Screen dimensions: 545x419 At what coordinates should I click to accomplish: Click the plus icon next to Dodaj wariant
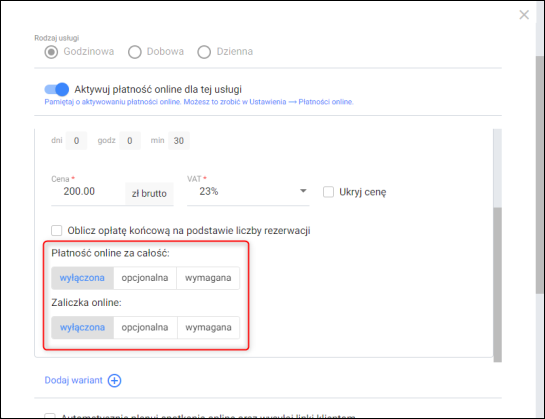(x=114, y=380)
